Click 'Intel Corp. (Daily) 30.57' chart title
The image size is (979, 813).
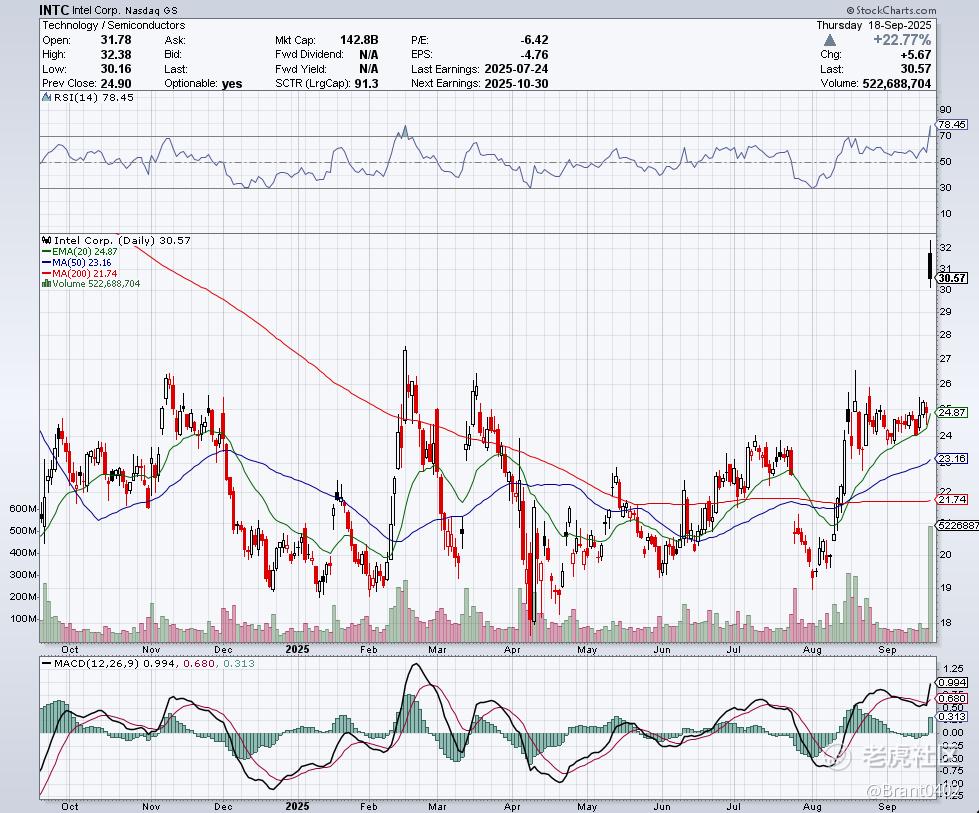[x=122, y=240]
